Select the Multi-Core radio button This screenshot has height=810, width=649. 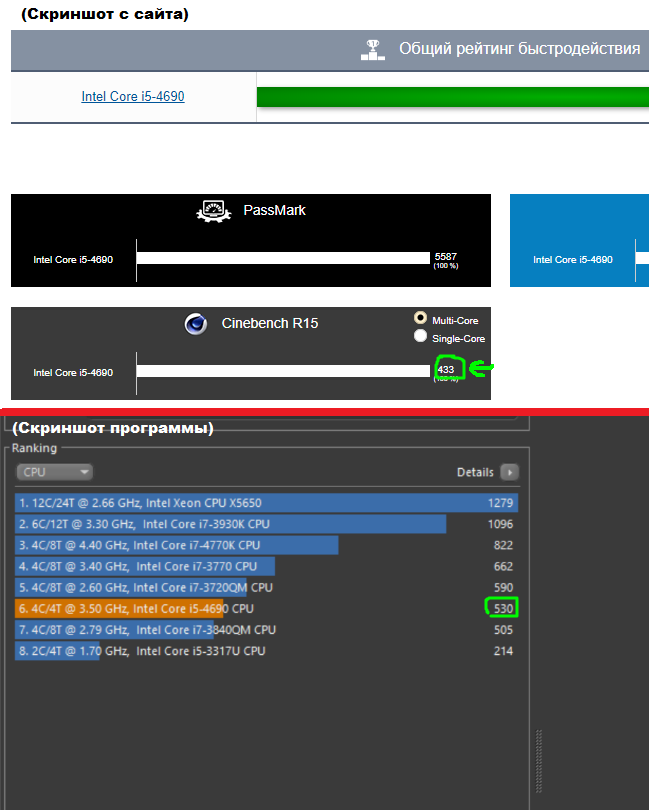pyautogui.click(x=421, y=318)
